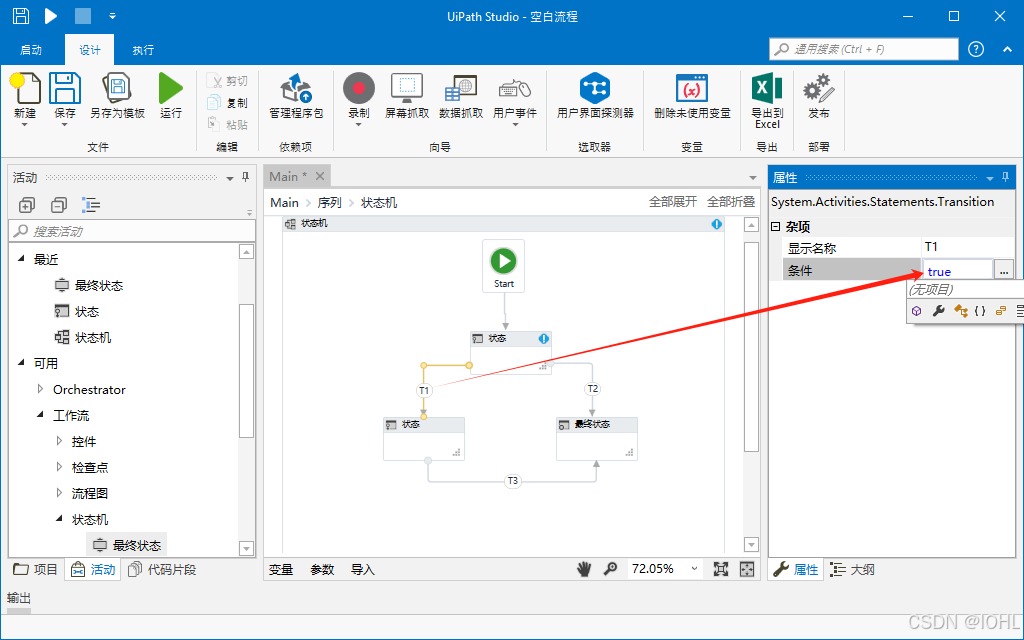Open 用户界面探测器 UI explorer
This screenshot has height=640, width=1024.
[x=595, y=96]
